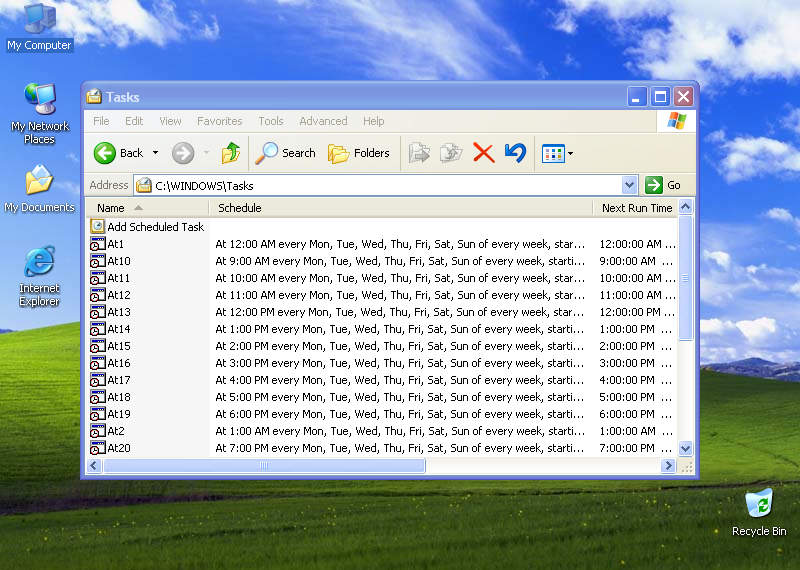Minimize the Tasks window
Viewport: 800px width, 570px height.
click(636, 96)
